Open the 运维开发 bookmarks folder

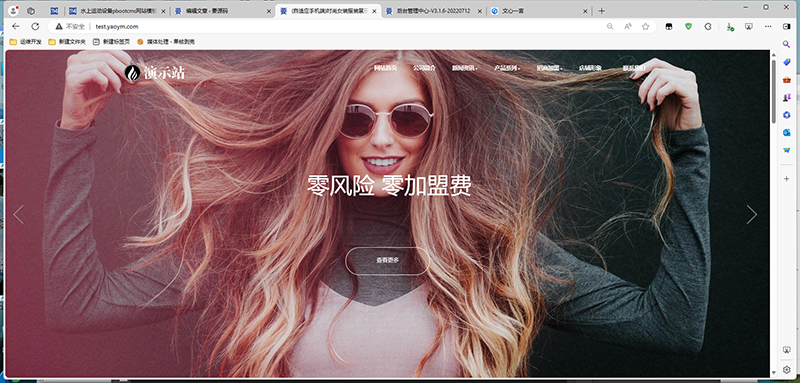pyautogui.click(x=26, y=42)
